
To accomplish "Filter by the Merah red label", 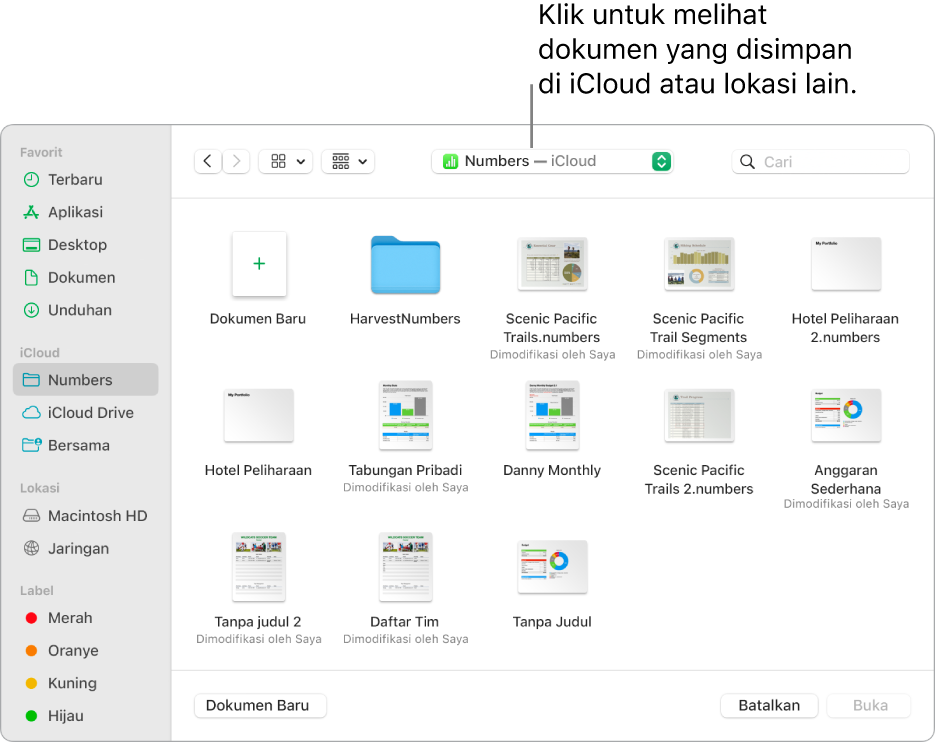I will click(x=70, y=618).
